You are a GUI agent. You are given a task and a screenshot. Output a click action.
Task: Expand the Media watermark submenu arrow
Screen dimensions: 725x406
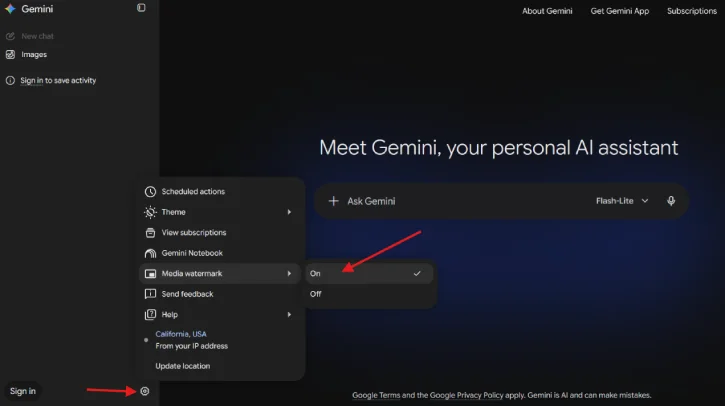(289, 274)
